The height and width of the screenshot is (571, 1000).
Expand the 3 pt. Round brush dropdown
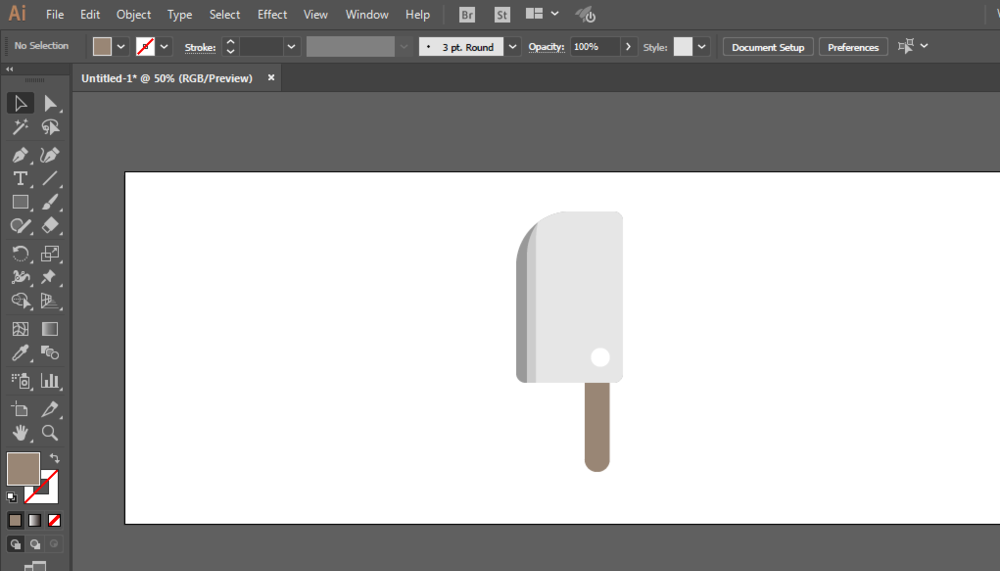tap(512, 47)
